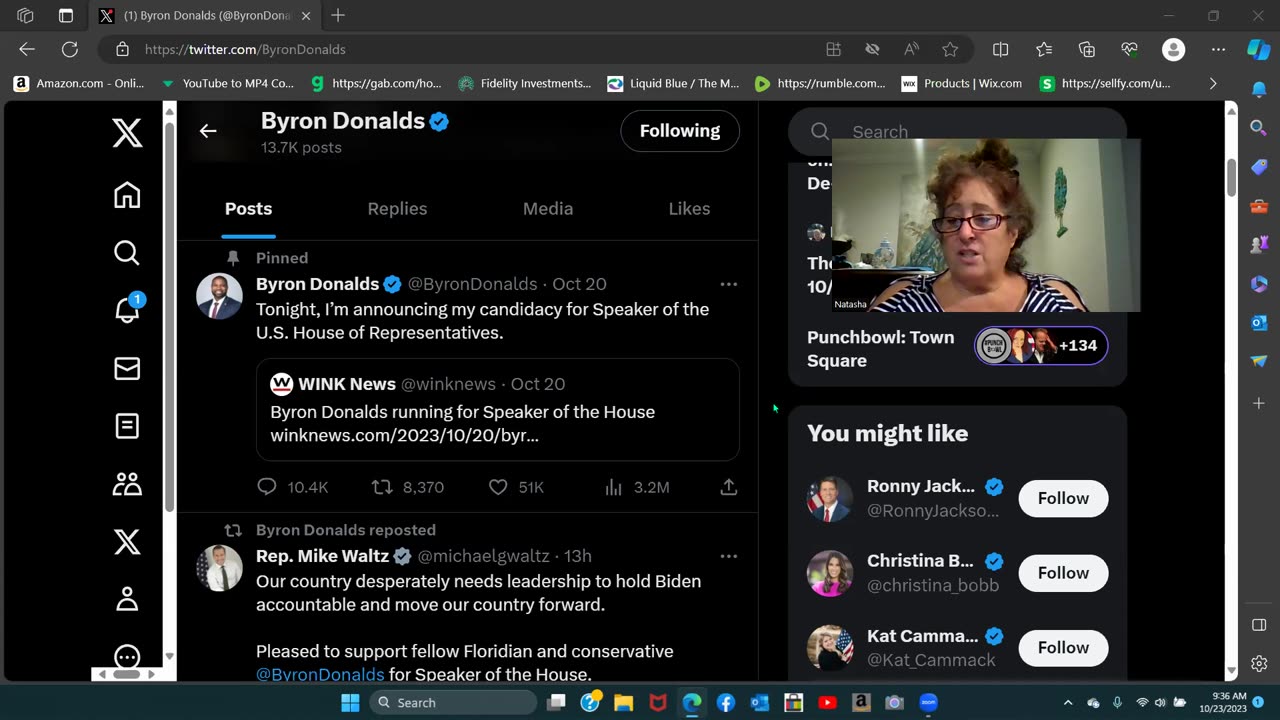Open Explore search icon in sidebar
1280x720 pixels.
coord(127,253)
